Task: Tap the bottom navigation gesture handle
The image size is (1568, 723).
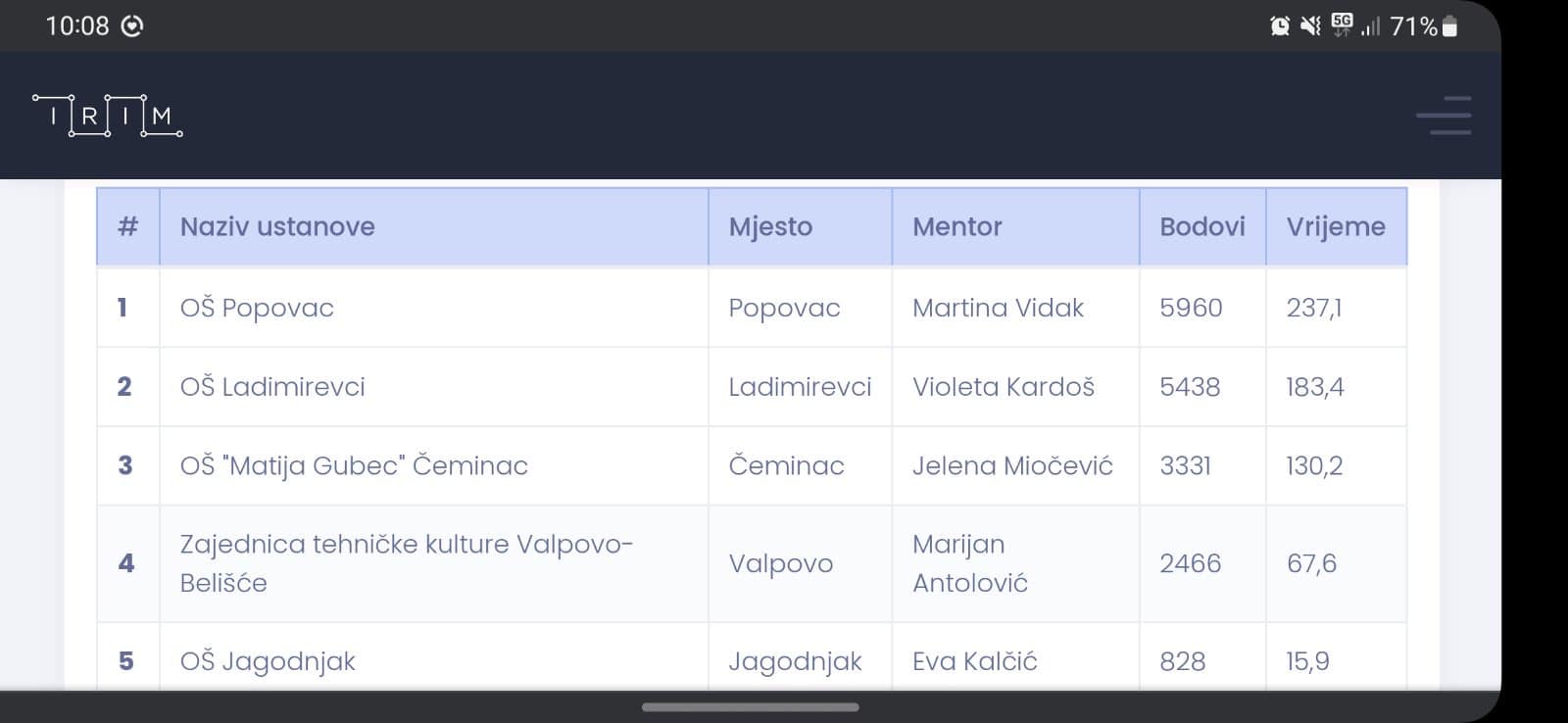Action: click(x=751, y=706)
